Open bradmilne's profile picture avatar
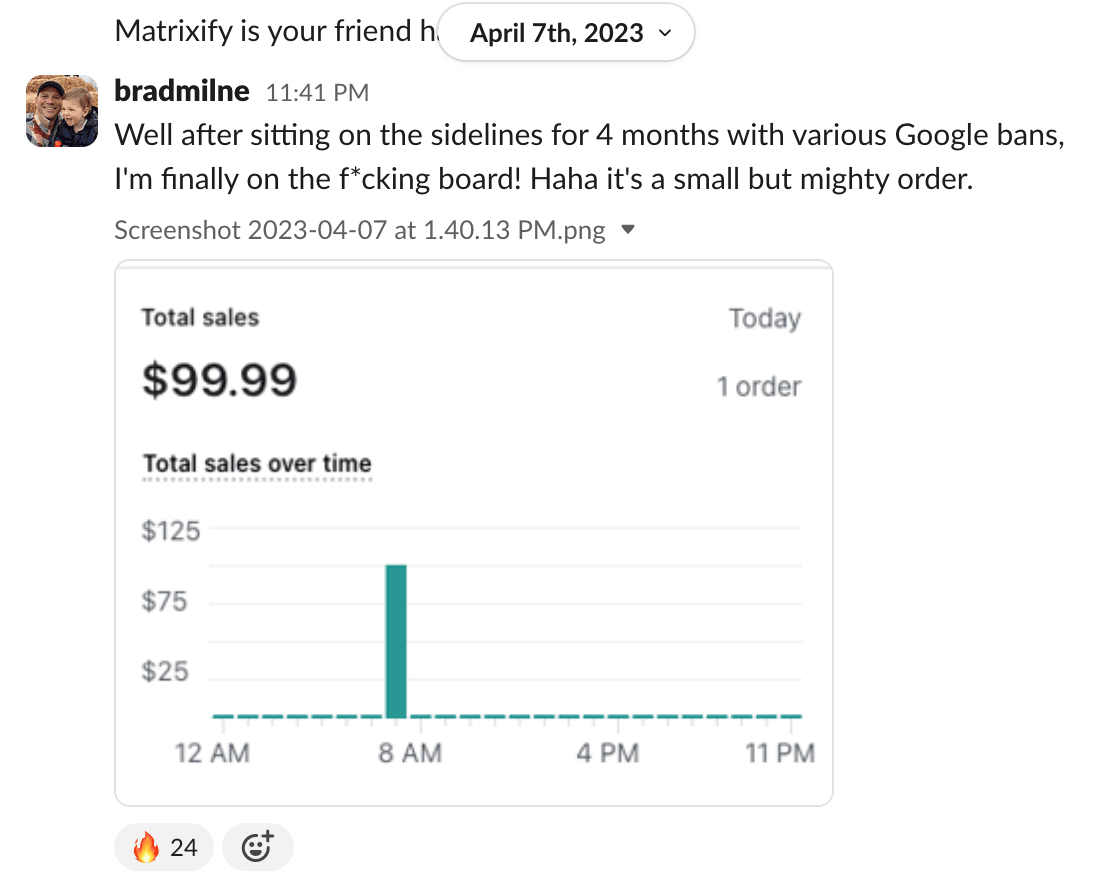This screenshot has width=1094, height=886. (x=62, y=110)
